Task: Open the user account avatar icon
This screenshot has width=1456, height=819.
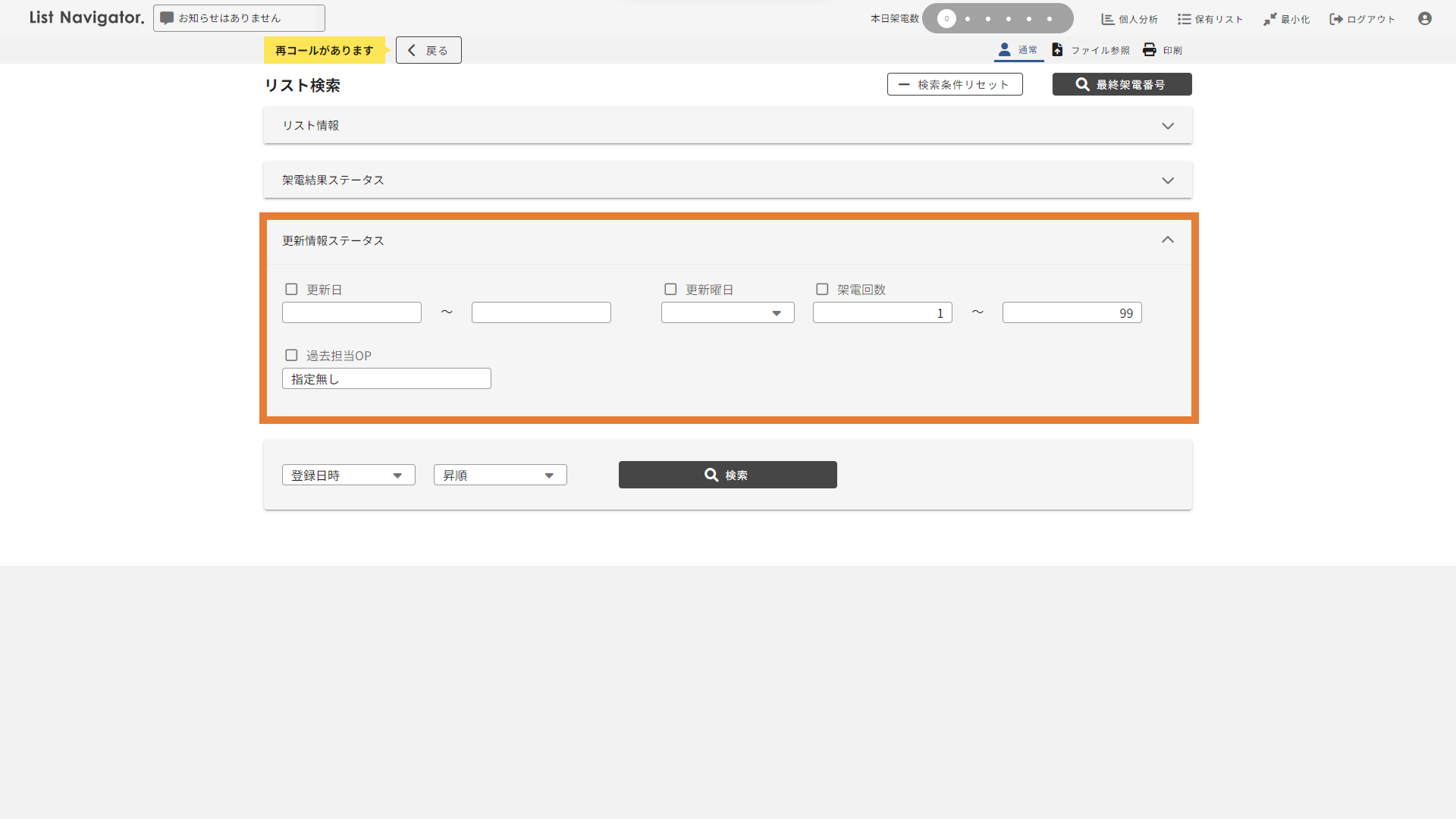Action: pos(1425,18)
